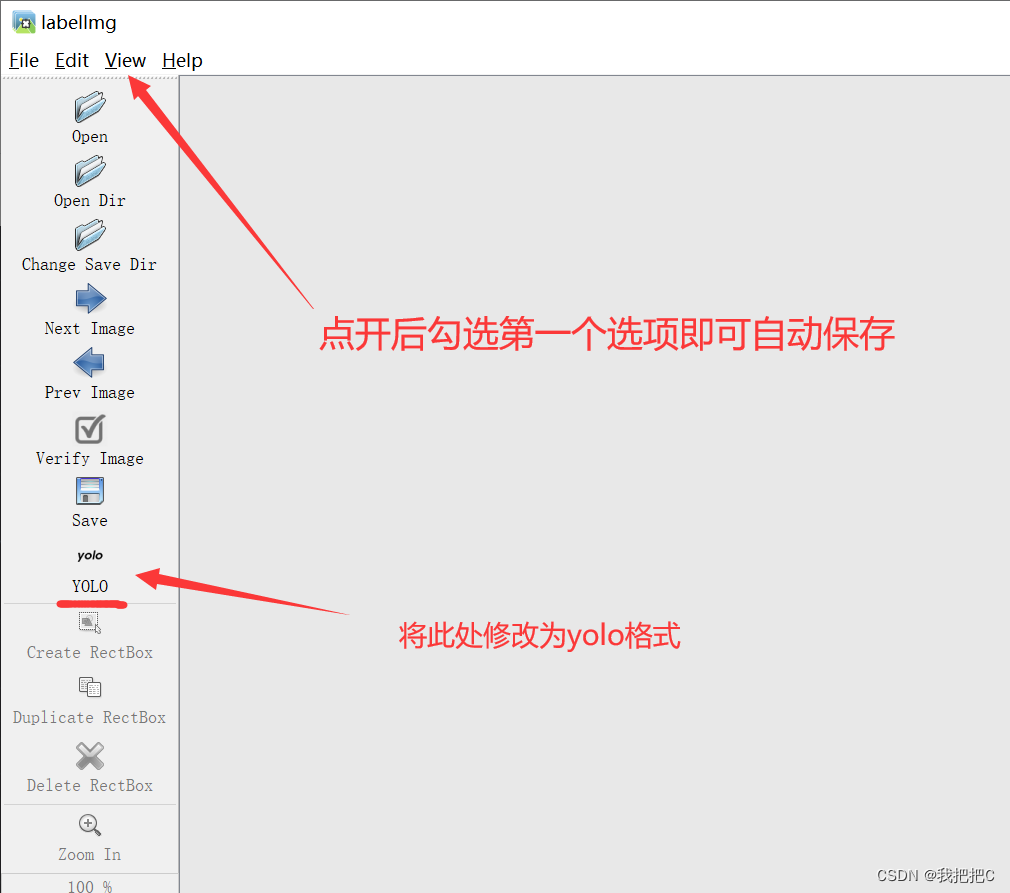This screenshot has width=1010, height=893.
Task: Click the Zoom In magnifier icon
Action: (x=90, y=825)
